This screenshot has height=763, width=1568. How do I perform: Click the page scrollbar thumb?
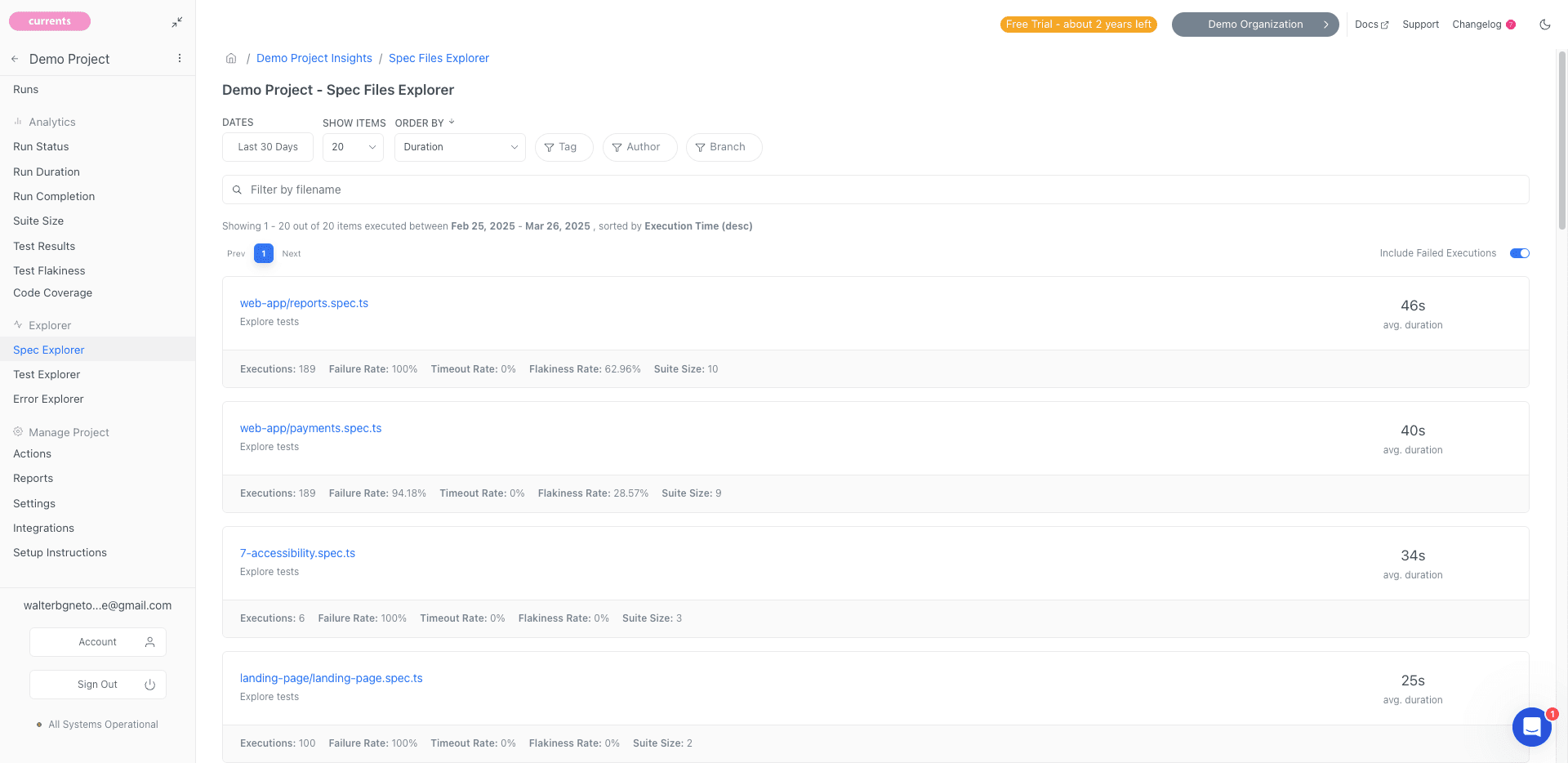pos(1561,139)
